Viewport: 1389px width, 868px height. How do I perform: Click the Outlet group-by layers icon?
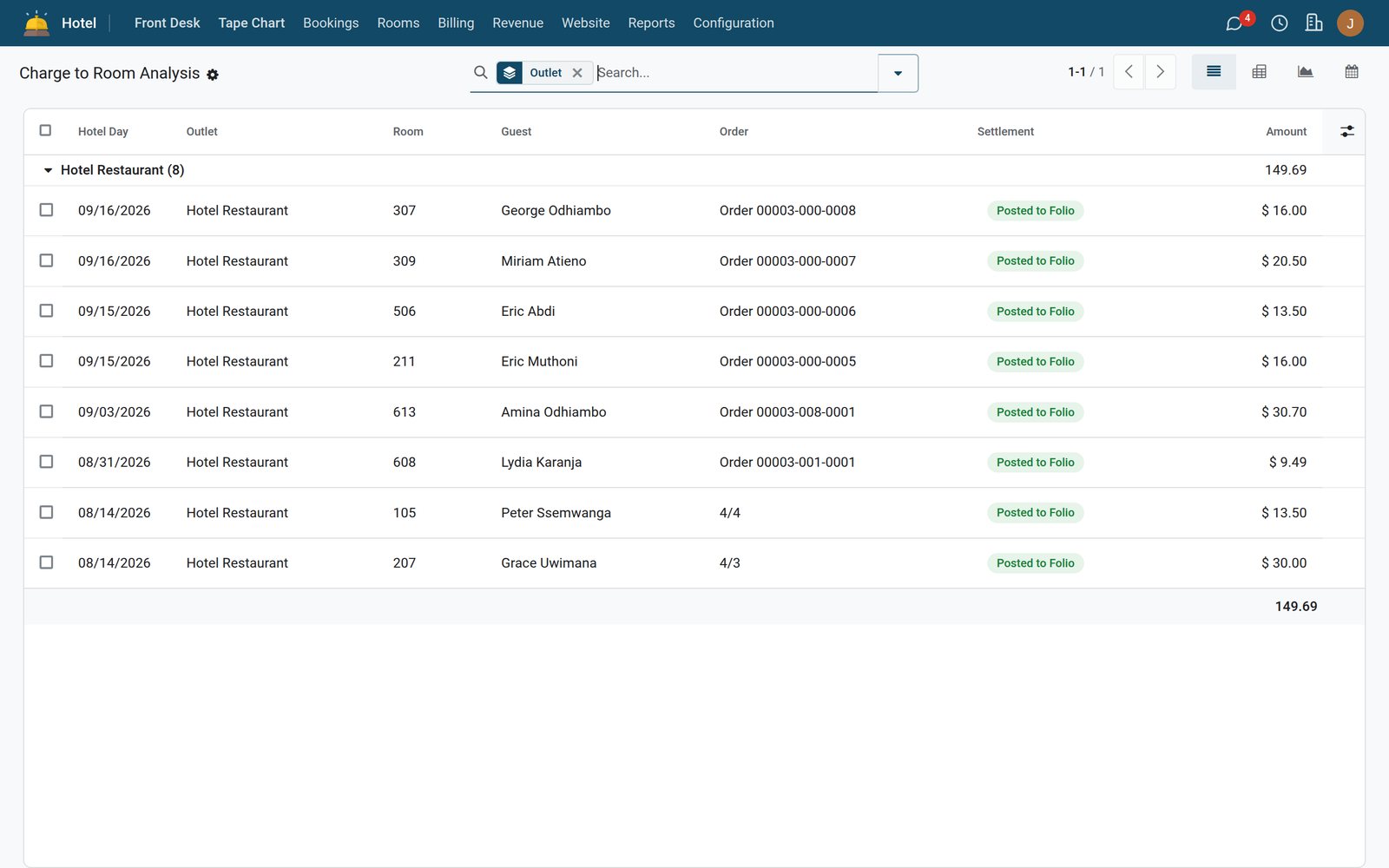point(510,73)
